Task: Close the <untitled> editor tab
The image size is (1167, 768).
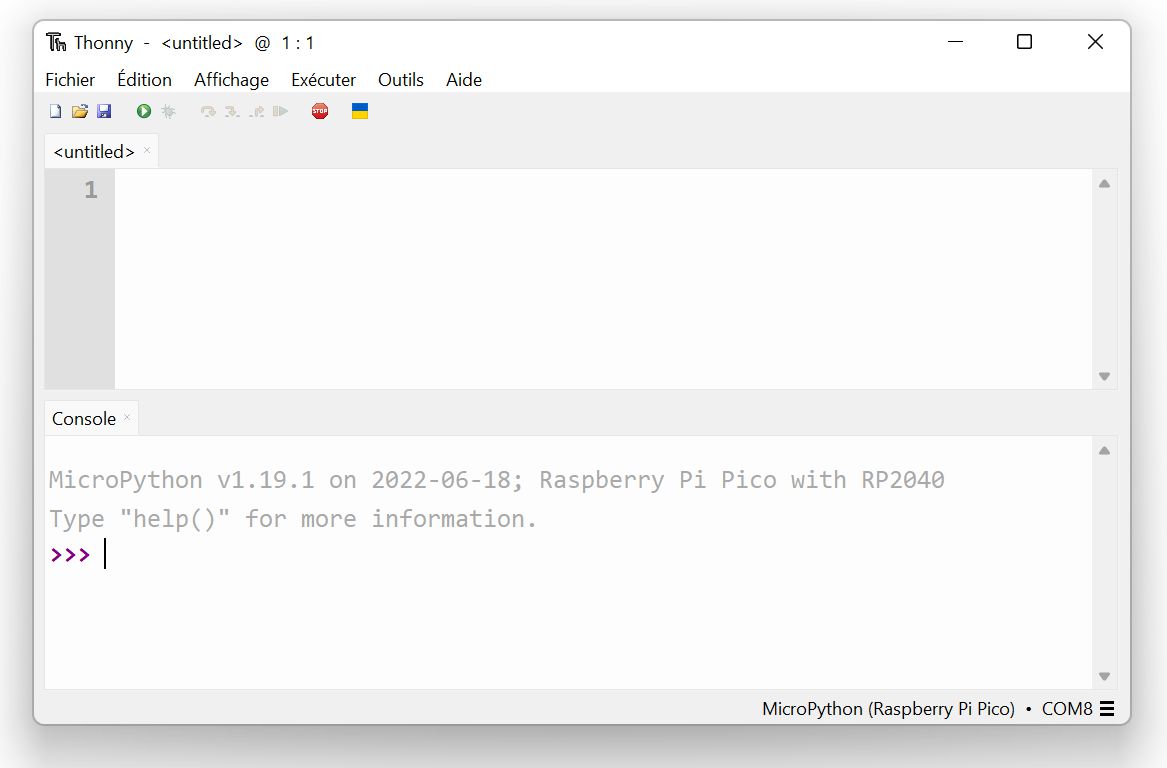Action: 147,150
